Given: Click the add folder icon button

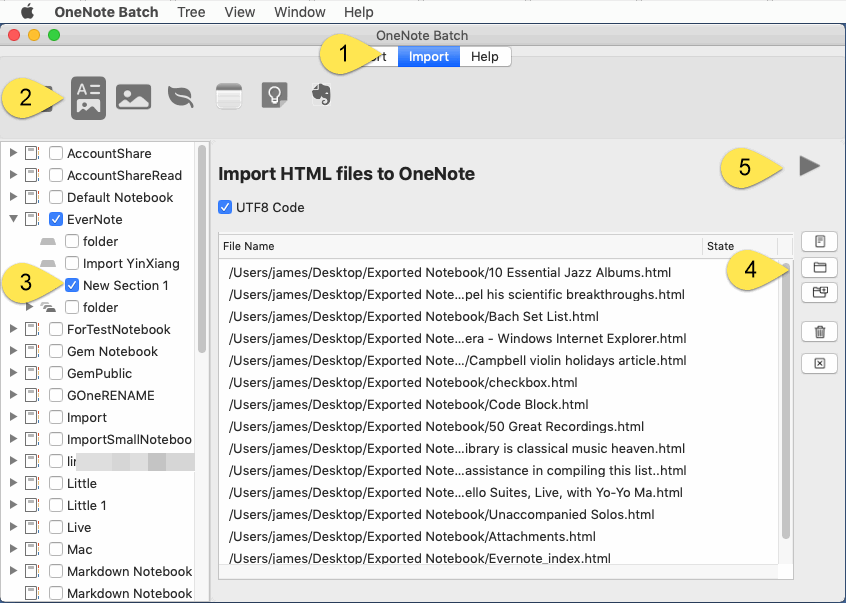Looking at the screenshot, I should [820, 267].
